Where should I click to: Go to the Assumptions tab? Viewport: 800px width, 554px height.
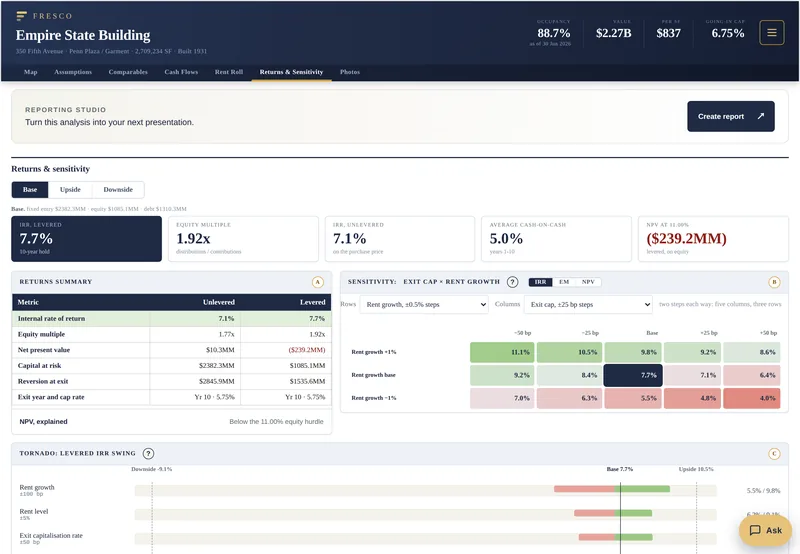point(73,72)
